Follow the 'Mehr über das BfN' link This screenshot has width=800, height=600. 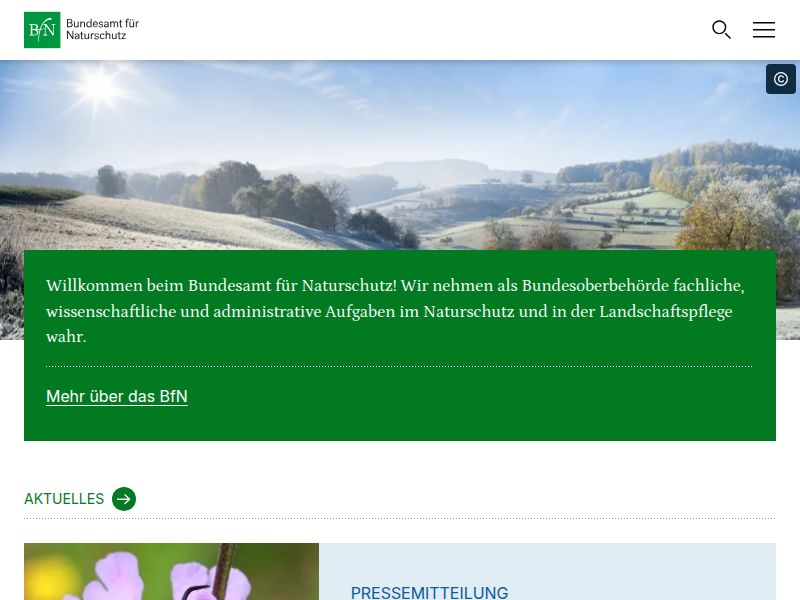tap(117, 397)
